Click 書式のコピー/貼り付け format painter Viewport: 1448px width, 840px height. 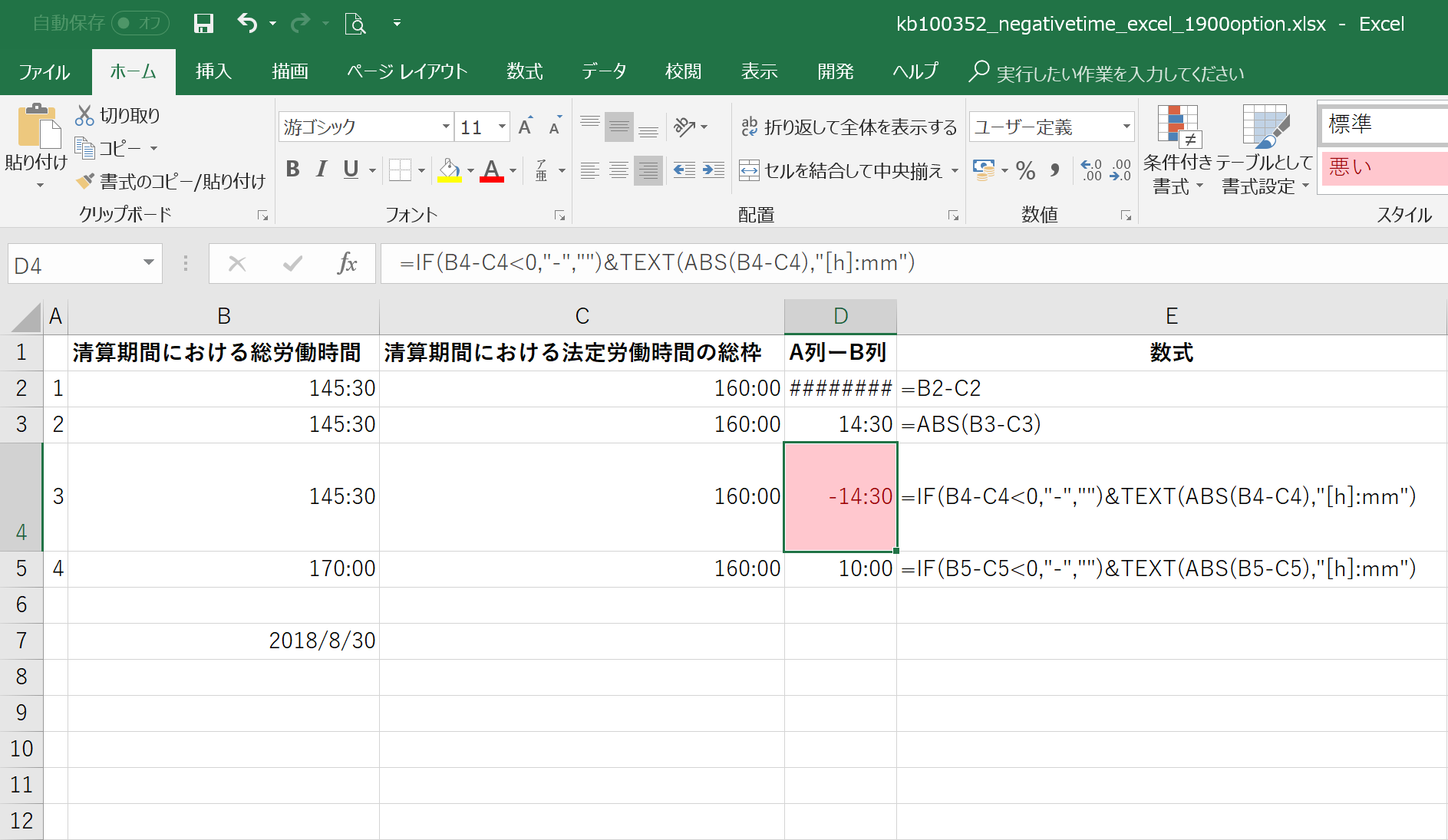pos(173,182)
